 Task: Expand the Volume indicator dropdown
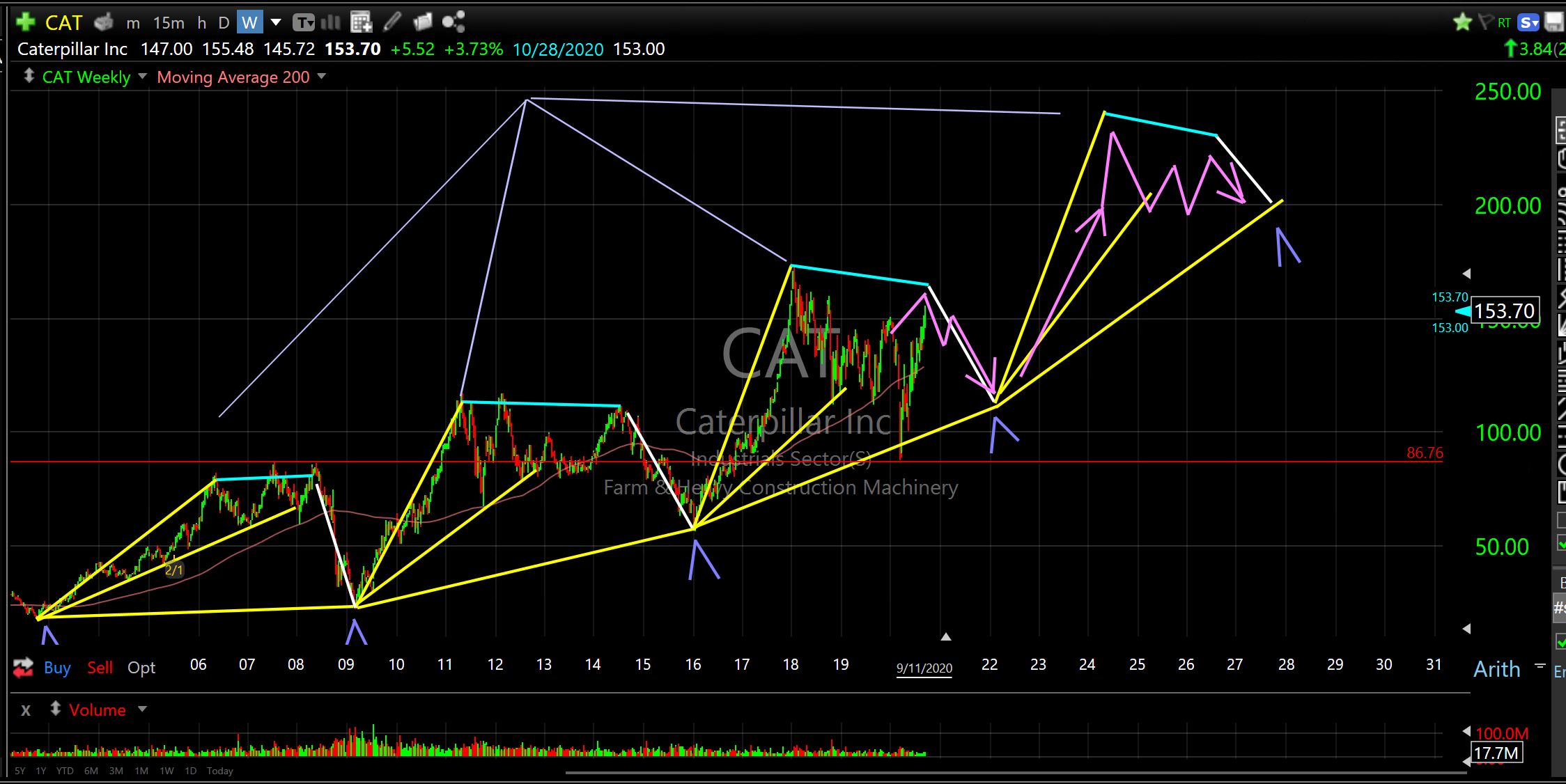[x=143, y=709]
